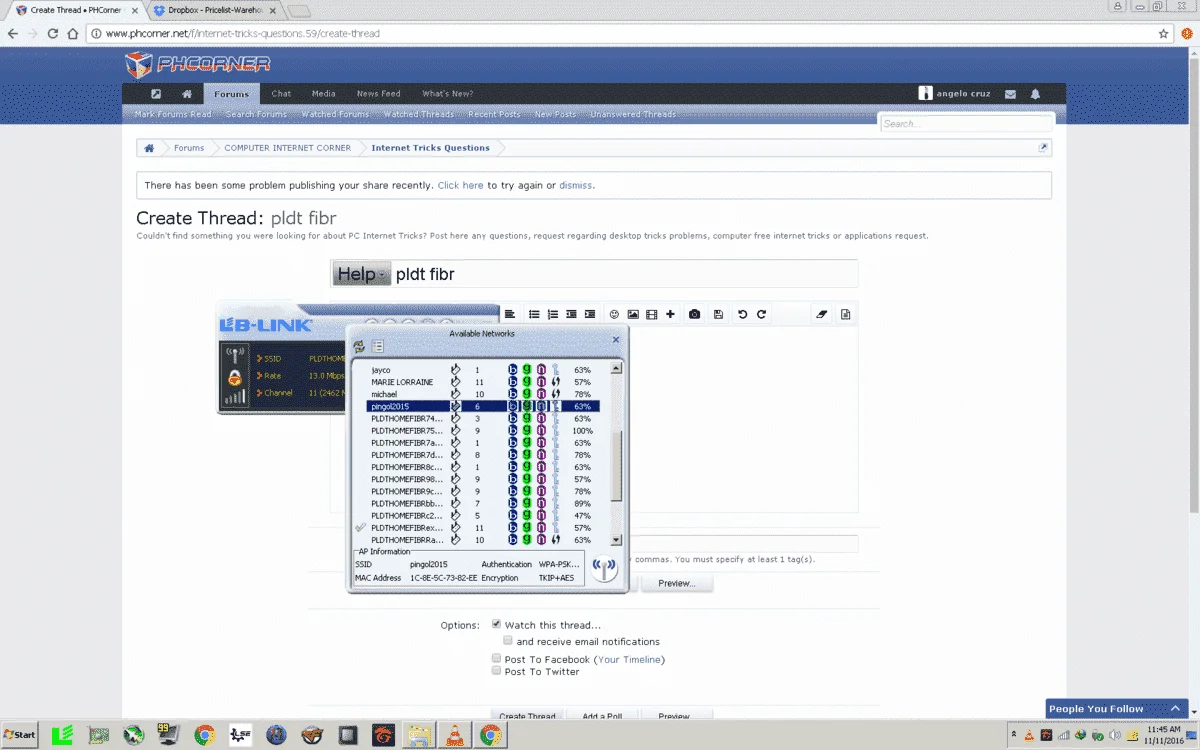Click the thread title field 'pldt fibr'
1200x750 pixels.
[x=624, y=274]
